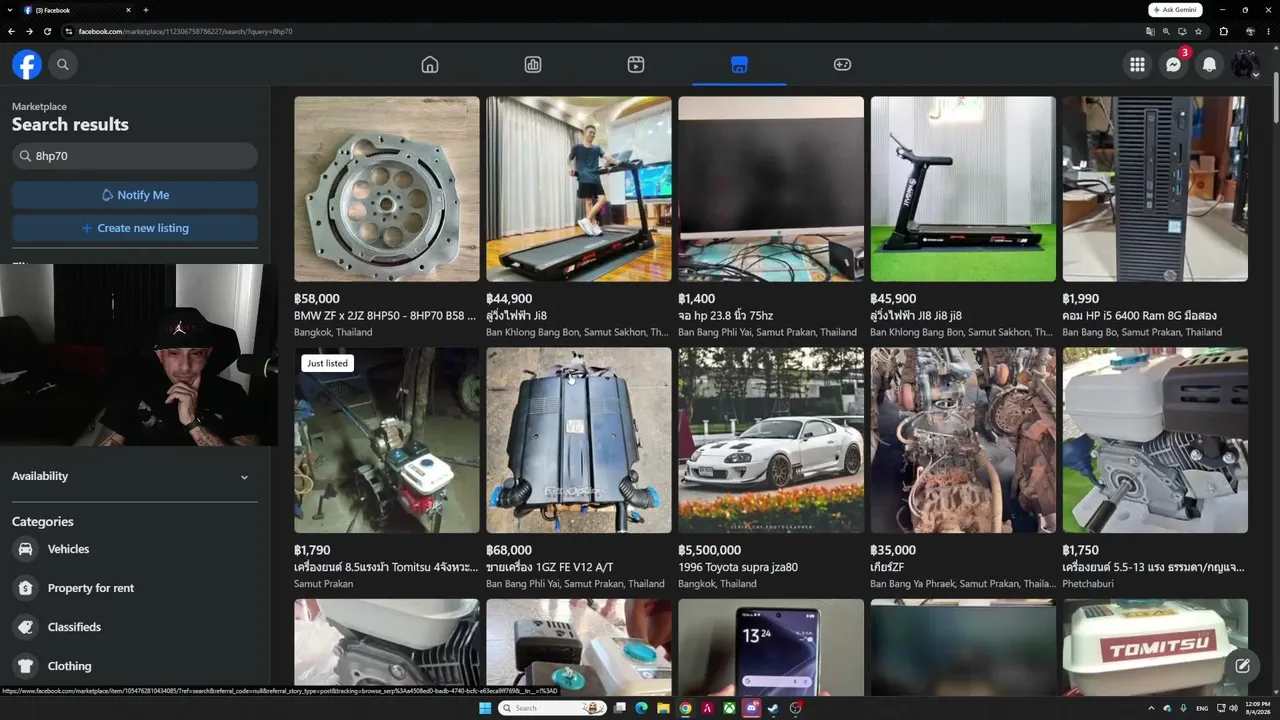Click the Clothing shirt icon
The height and width of the screenshot is (720, 1280).
tap(26, 666)
